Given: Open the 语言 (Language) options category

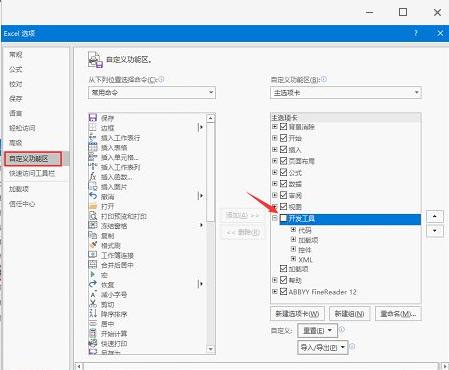Looking at the screenshot, I should click(16, 113).
